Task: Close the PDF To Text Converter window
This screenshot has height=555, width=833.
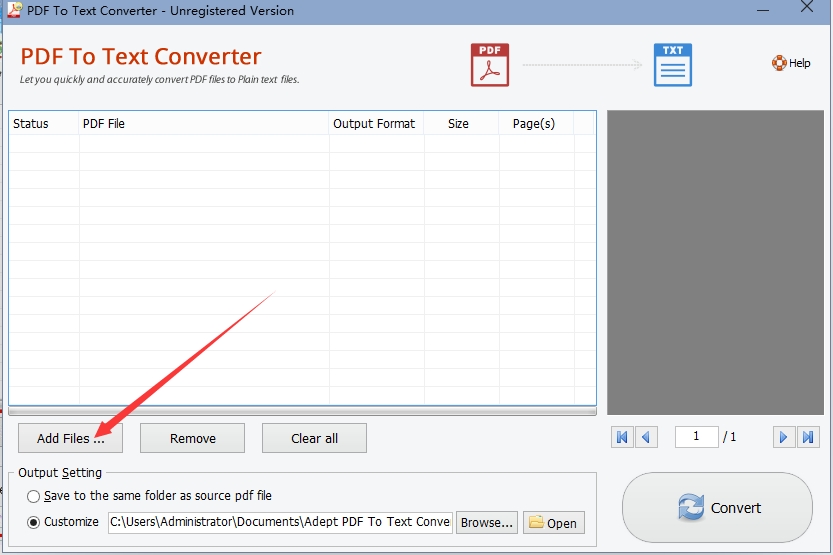Action: click(x=807, y=7)
